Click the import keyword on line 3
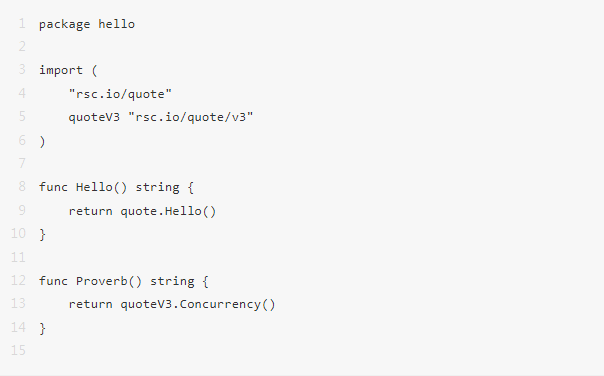 click(x=61, y=70)
